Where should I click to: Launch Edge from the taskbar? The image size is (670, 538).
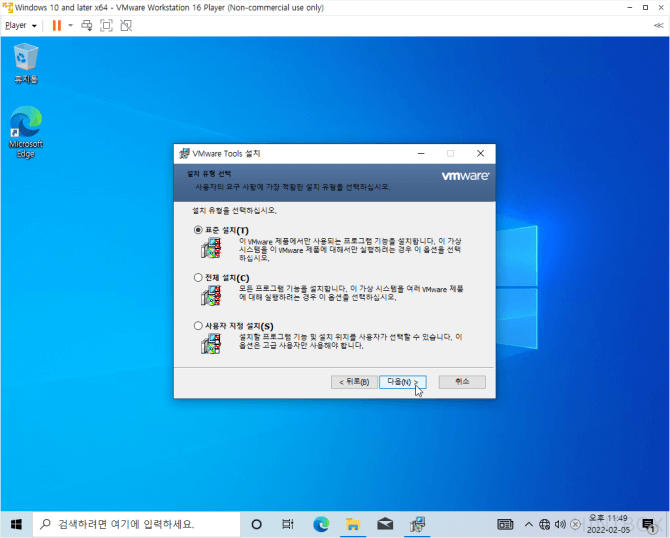click(321, 524)
